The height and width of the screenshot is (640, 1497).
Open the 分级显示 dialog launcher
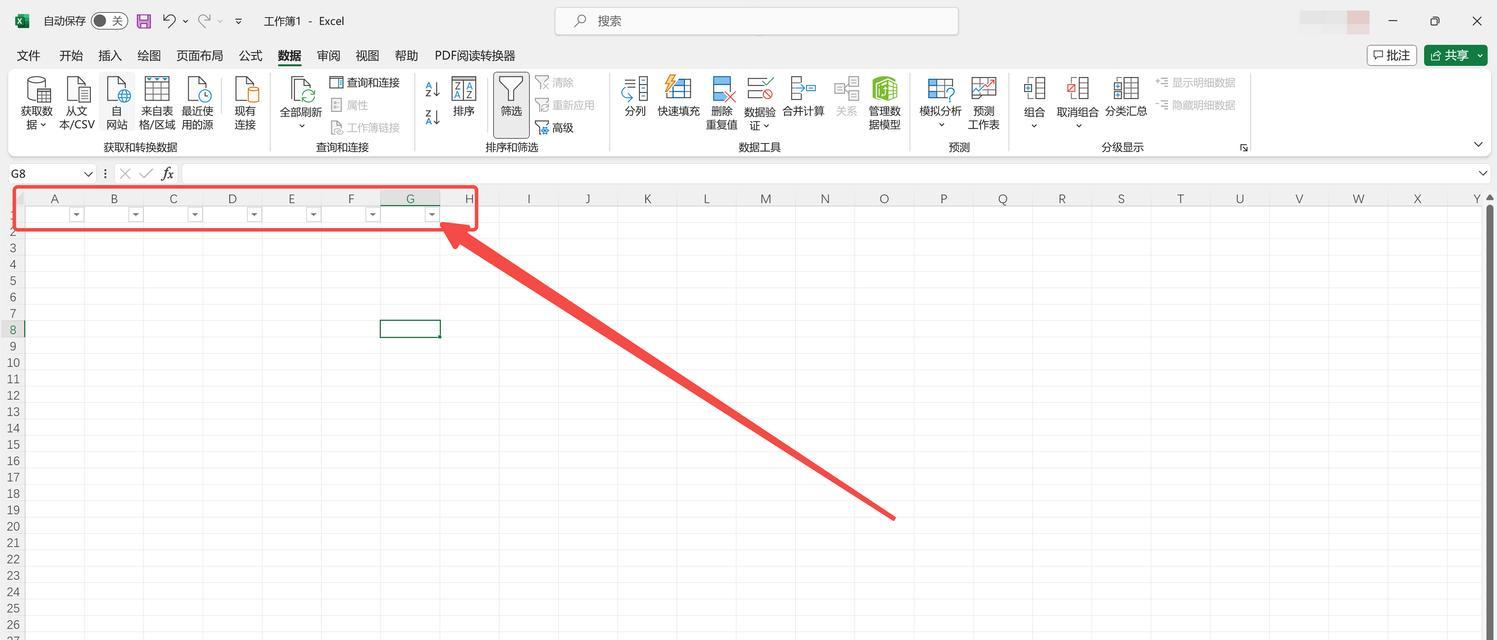click(1244, 148)
